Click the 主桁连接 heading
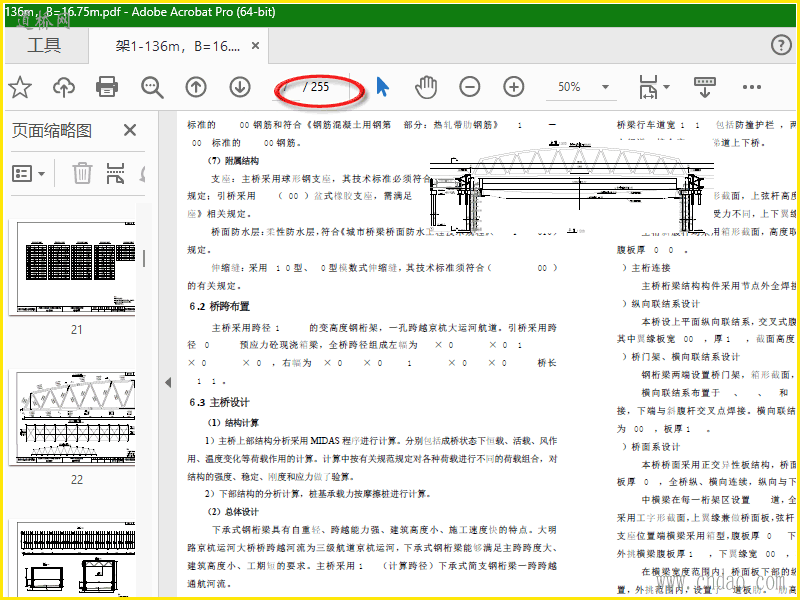800x600 pixels. [651, 268]
